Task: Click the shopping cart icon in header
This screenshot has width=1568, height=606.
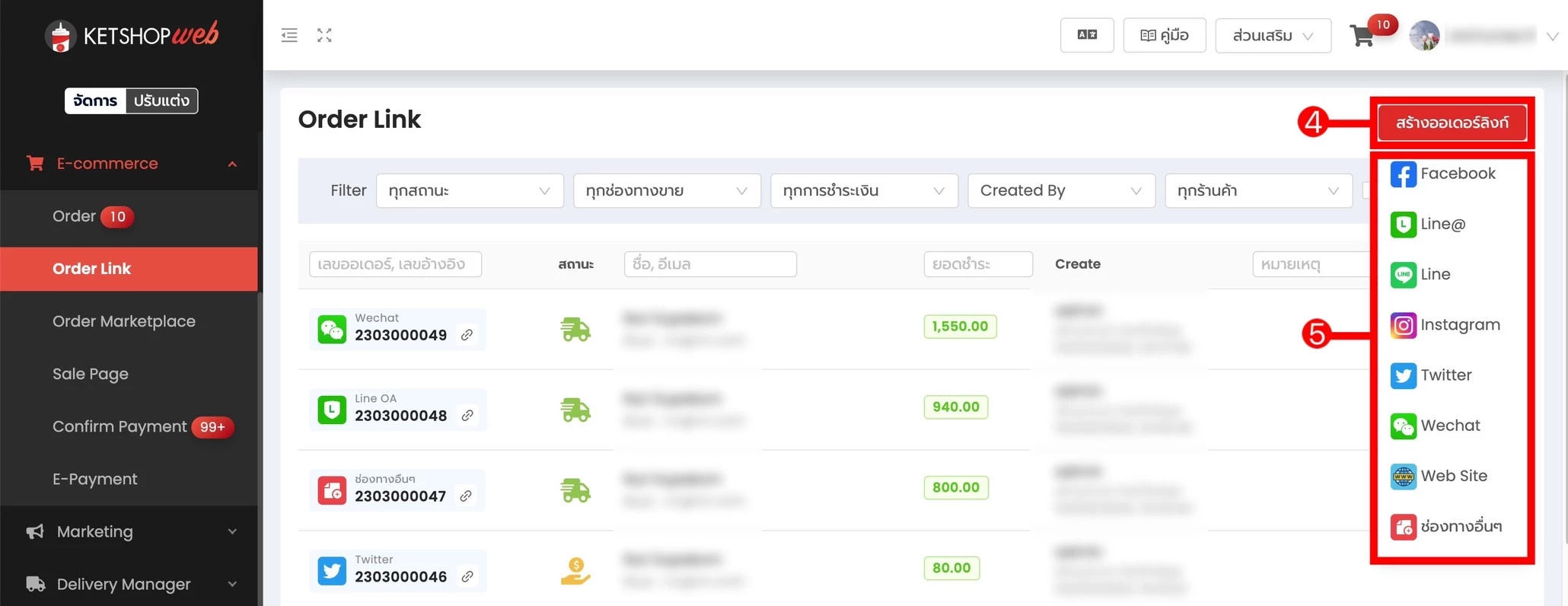Action: 1362,36
